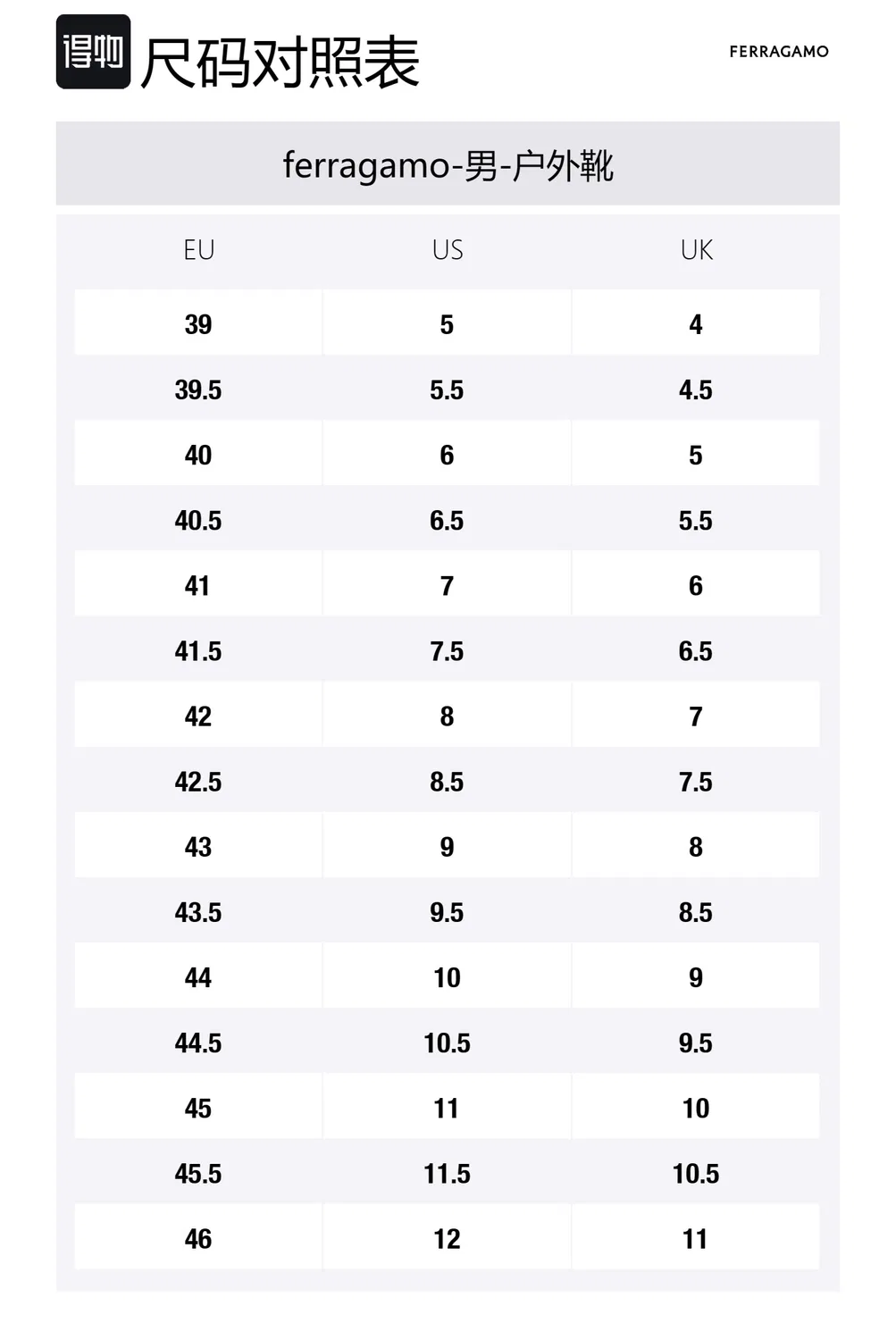Click the FERRAGAMO brand logo

778,52
